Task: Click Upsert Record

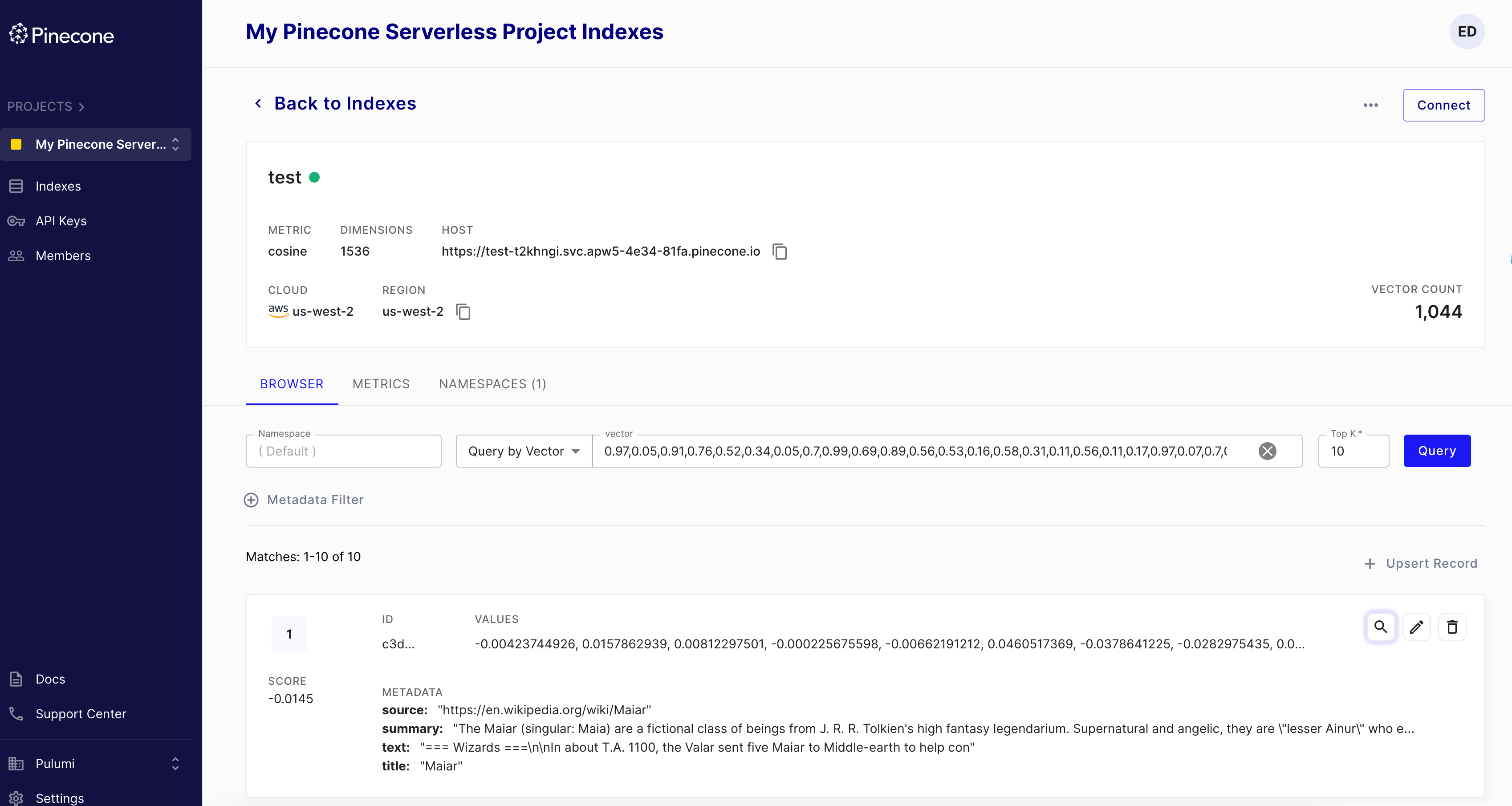Action: point(1420,564)
